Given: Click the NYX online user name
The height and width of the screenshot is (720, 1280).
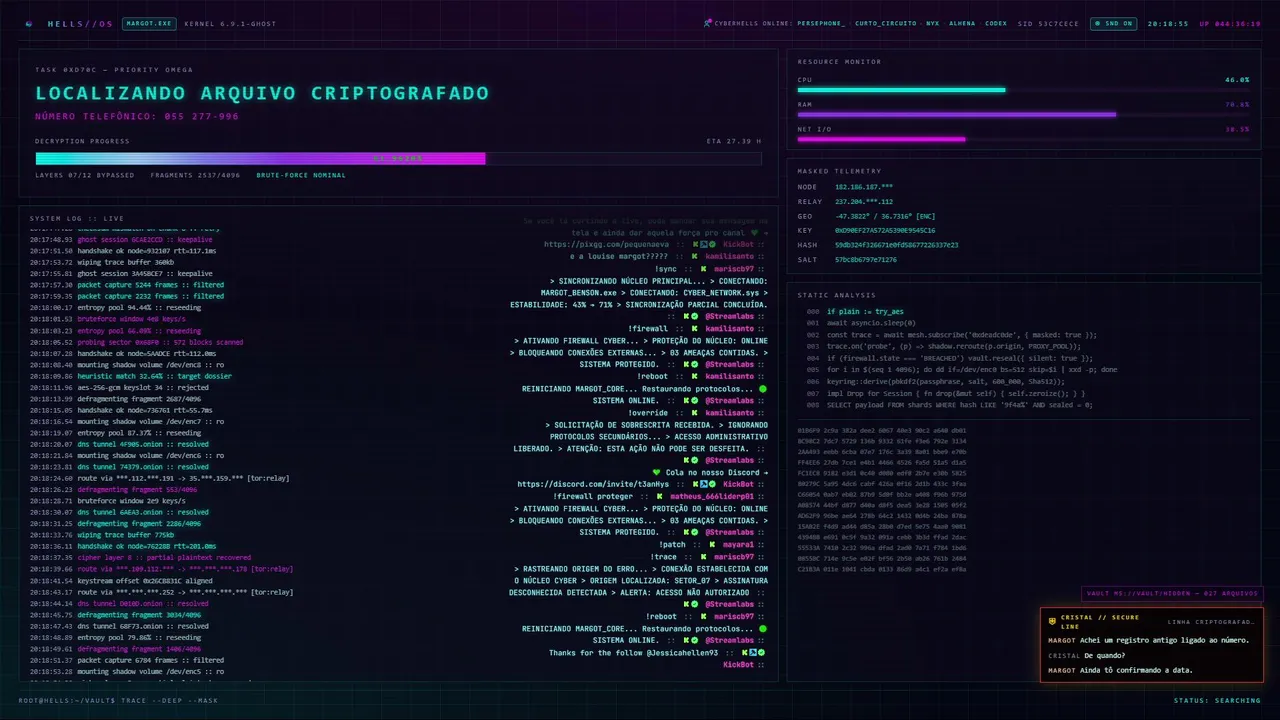Looking at the screenshot, I should (932, 23).
